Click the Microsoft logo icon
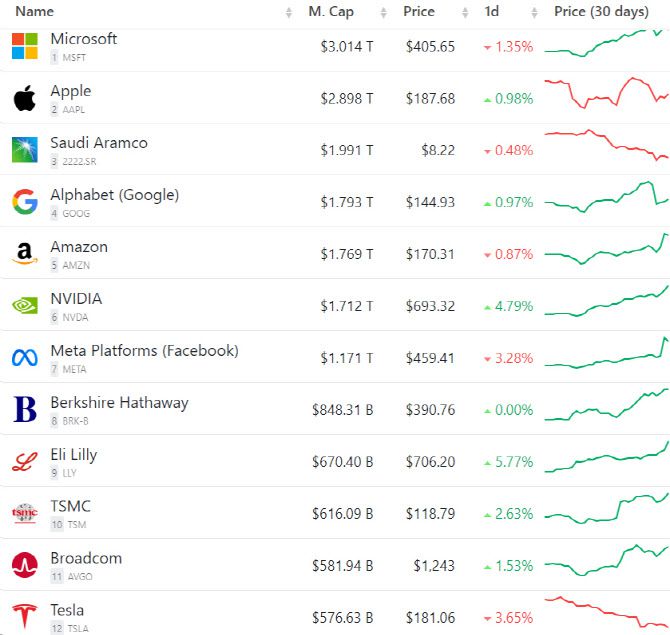 tap(25, 46)
